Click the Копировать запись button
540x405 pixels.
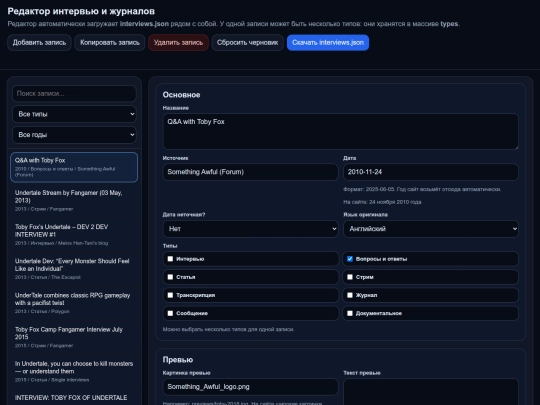110,43
